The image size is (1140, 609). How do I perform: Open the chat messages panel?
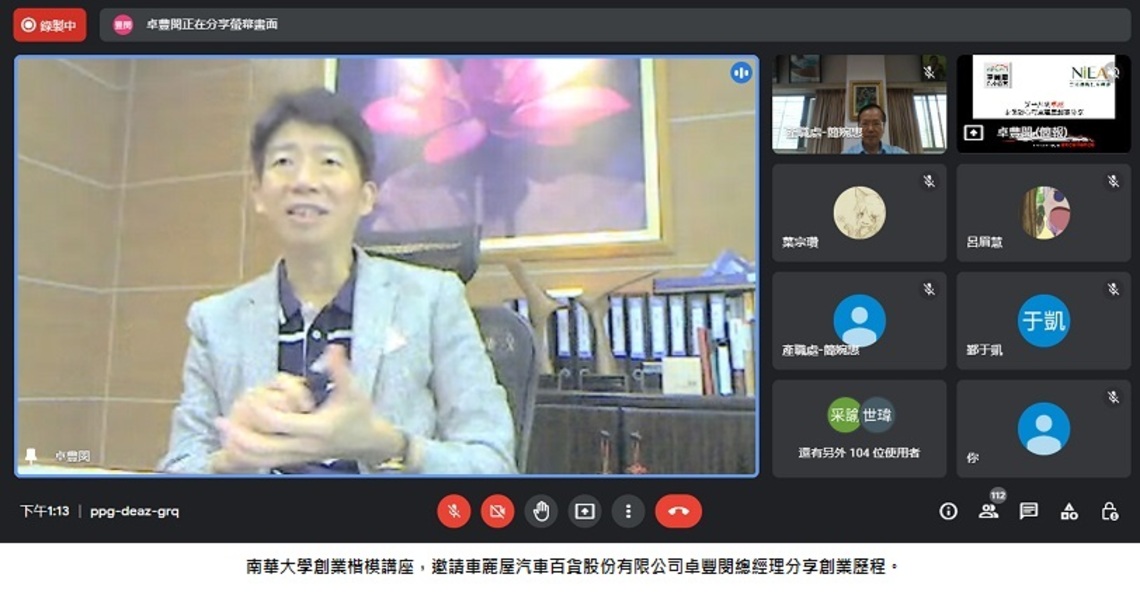coord(1029,512)
